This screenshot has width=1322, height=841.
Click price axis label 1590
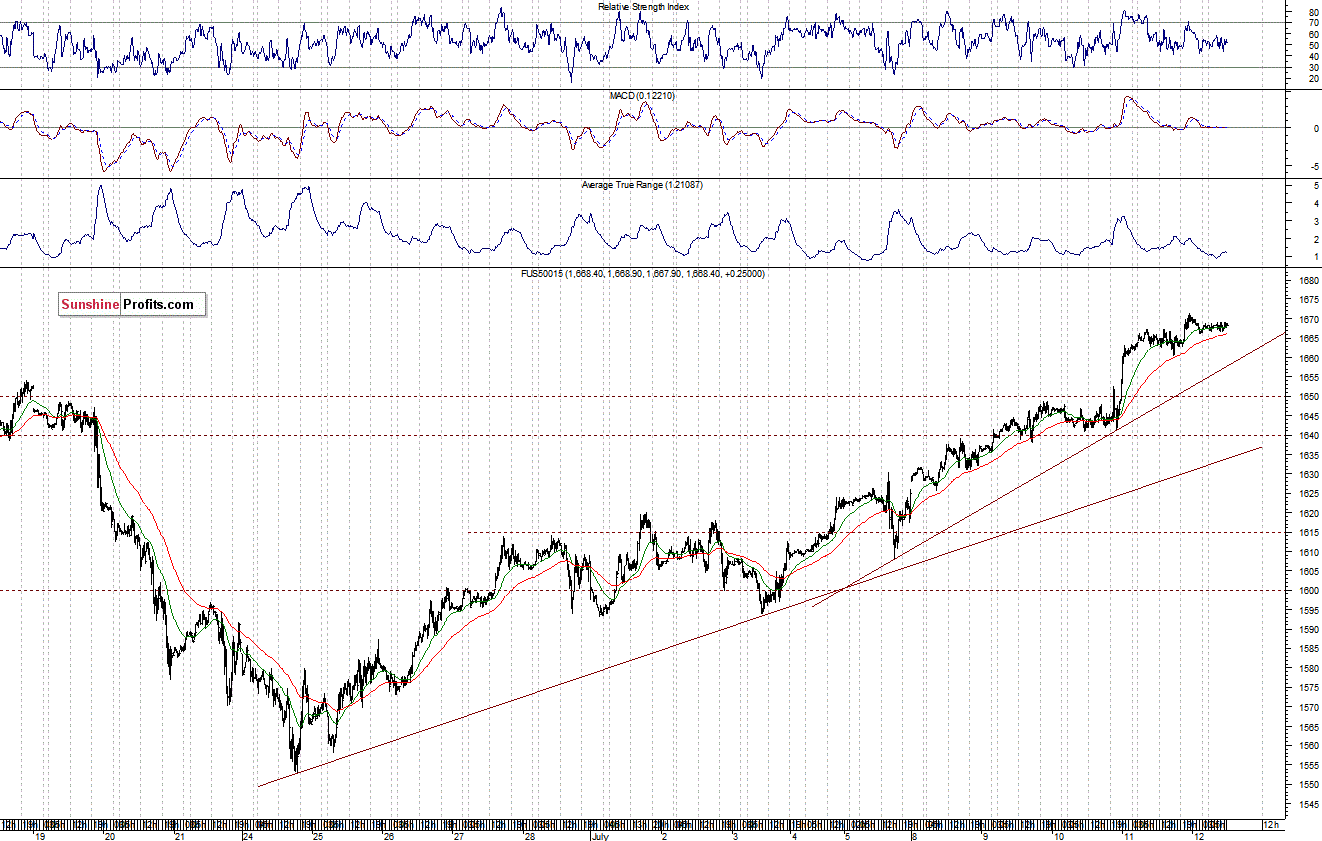point(1308,630)
